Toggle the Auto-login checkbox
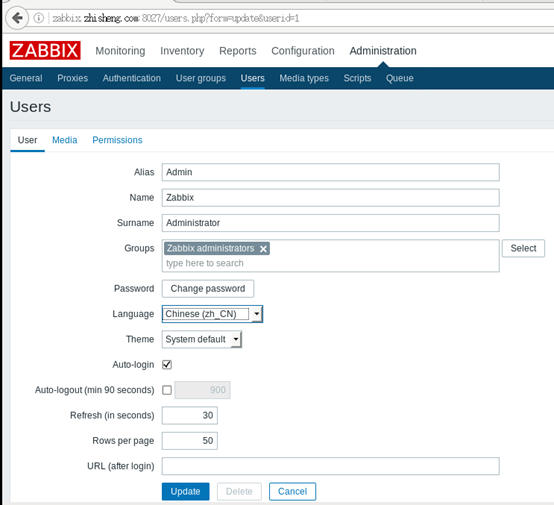554x505 pixels. coord(167,364)
